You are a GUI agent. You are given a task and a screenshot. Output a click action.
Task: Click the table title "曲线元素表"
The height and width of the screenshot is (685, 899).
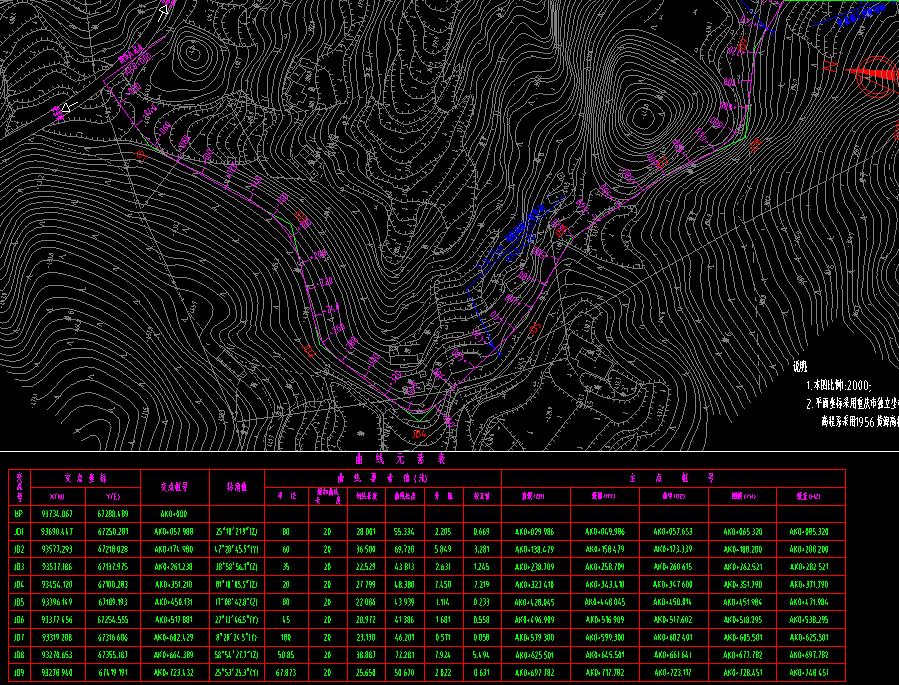(400, 459)
